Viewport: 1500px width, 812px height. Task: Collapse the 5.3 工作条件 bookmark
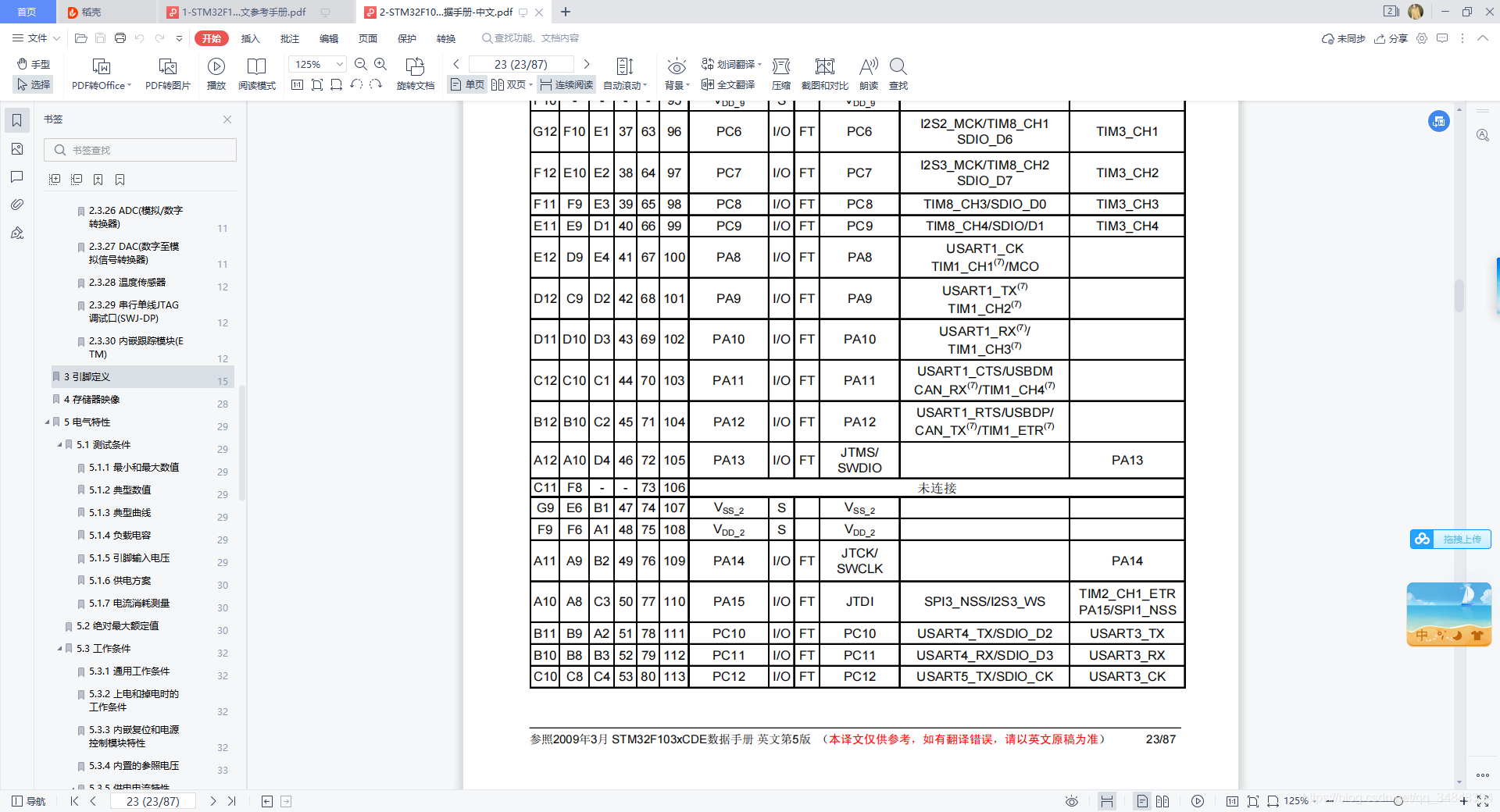pos(59,649)
